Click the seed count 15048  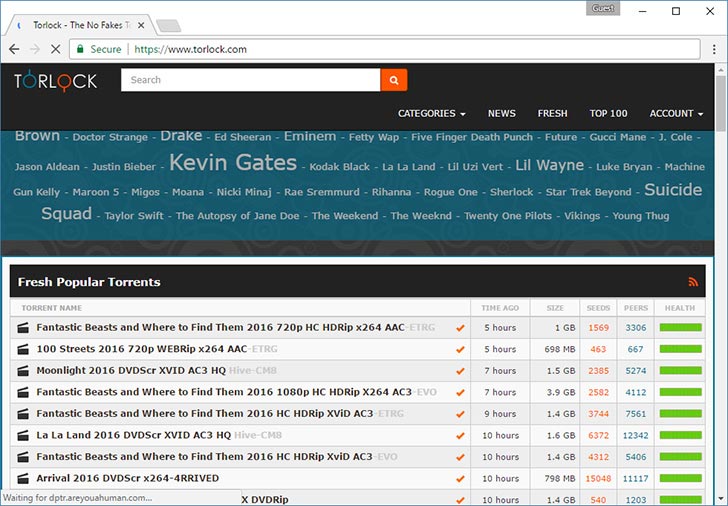click(598, 479)
